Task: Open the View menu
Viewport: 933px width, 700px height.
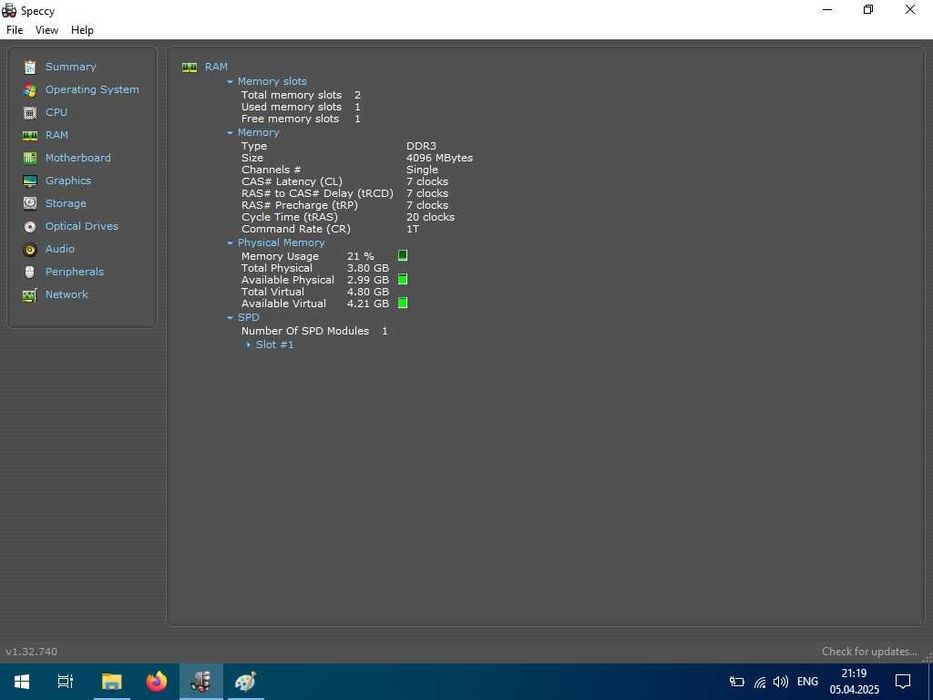Action: 46,30
